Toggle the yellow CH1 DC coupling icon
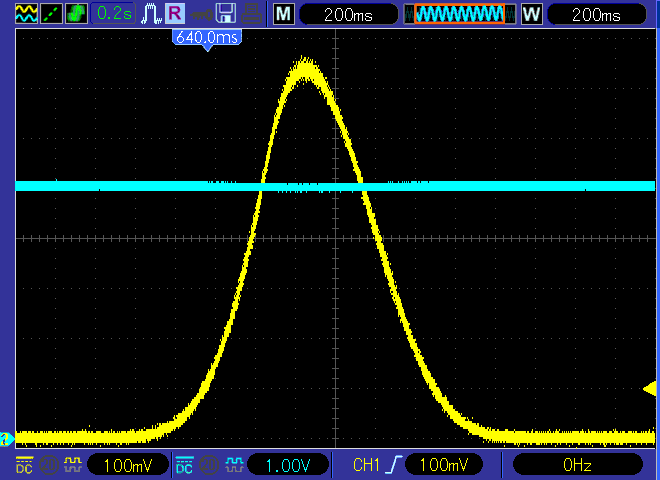Viewport: 660px width, 480px height. 24,465
